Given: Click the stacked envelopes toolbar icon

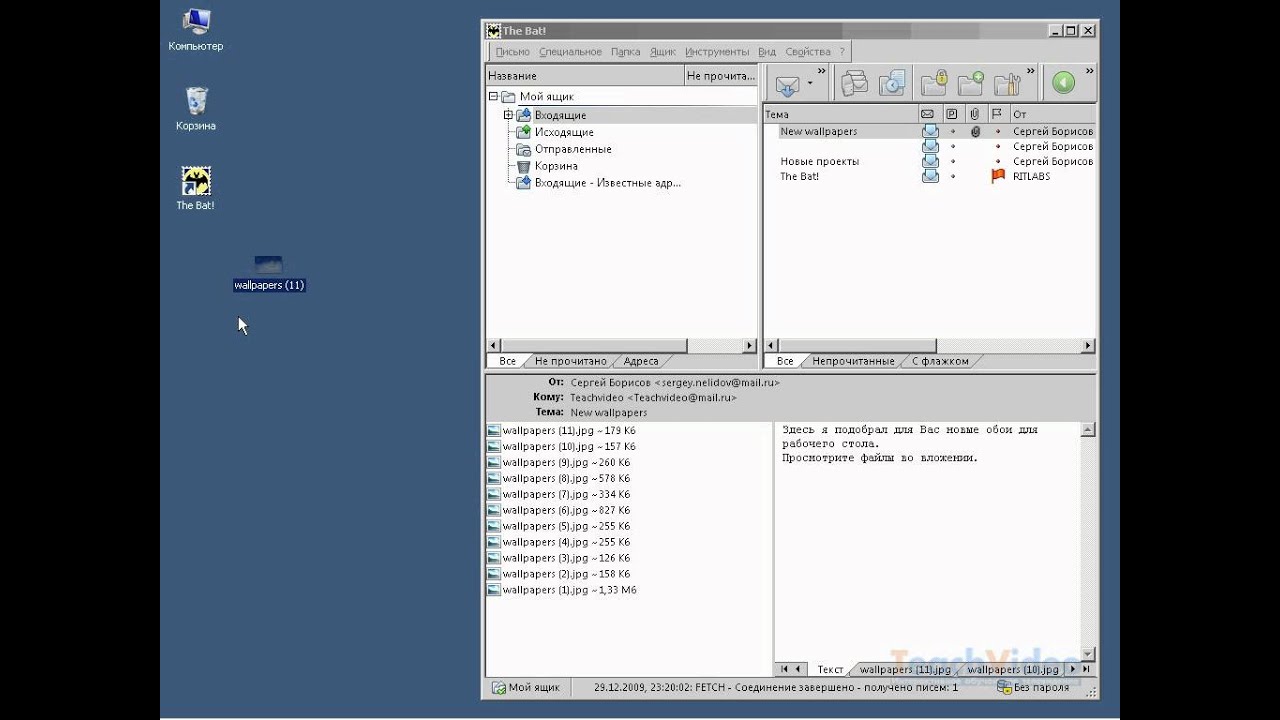Looking at the screenshot, I should (854, 83).
